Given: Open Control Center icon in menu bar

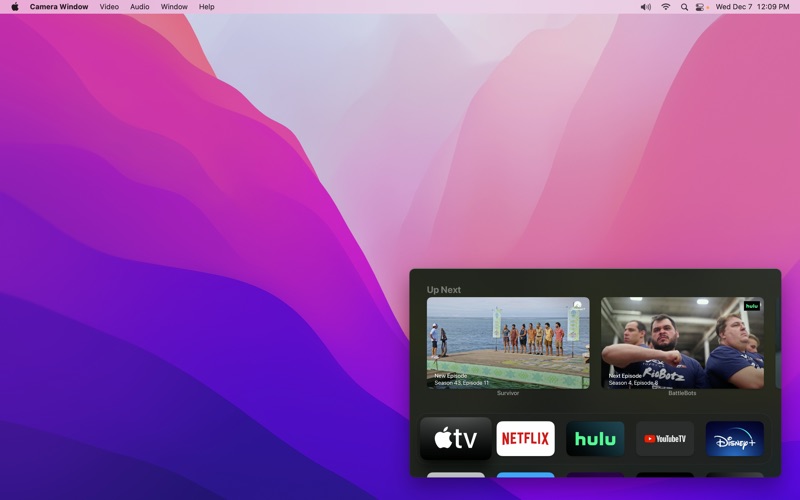Looking at the screenshot, I should pyautogui.click(x=701, y=7).
